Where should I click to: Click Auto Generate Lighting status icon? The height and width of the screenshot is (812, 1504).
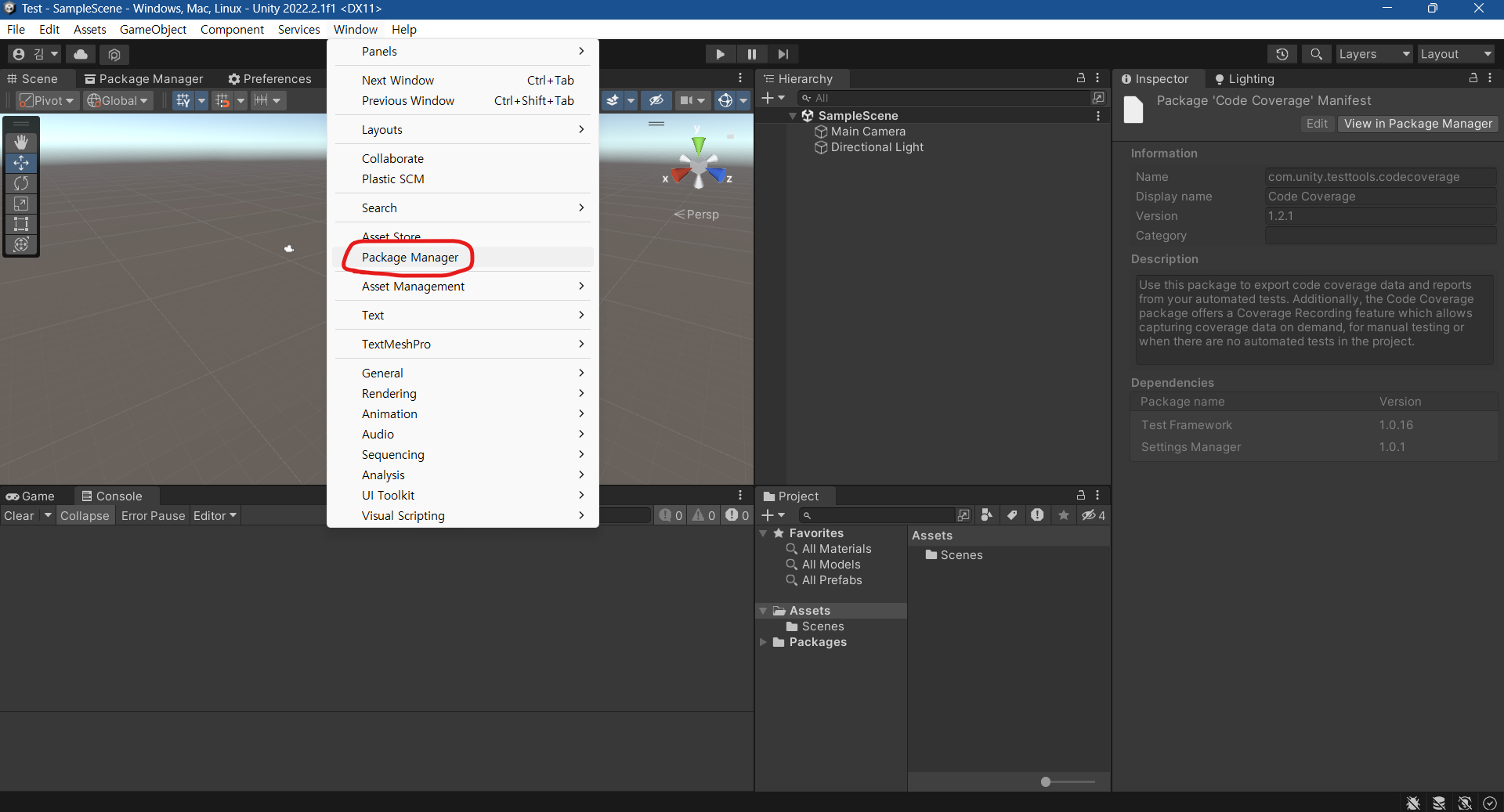click(x=1465, y=803)
